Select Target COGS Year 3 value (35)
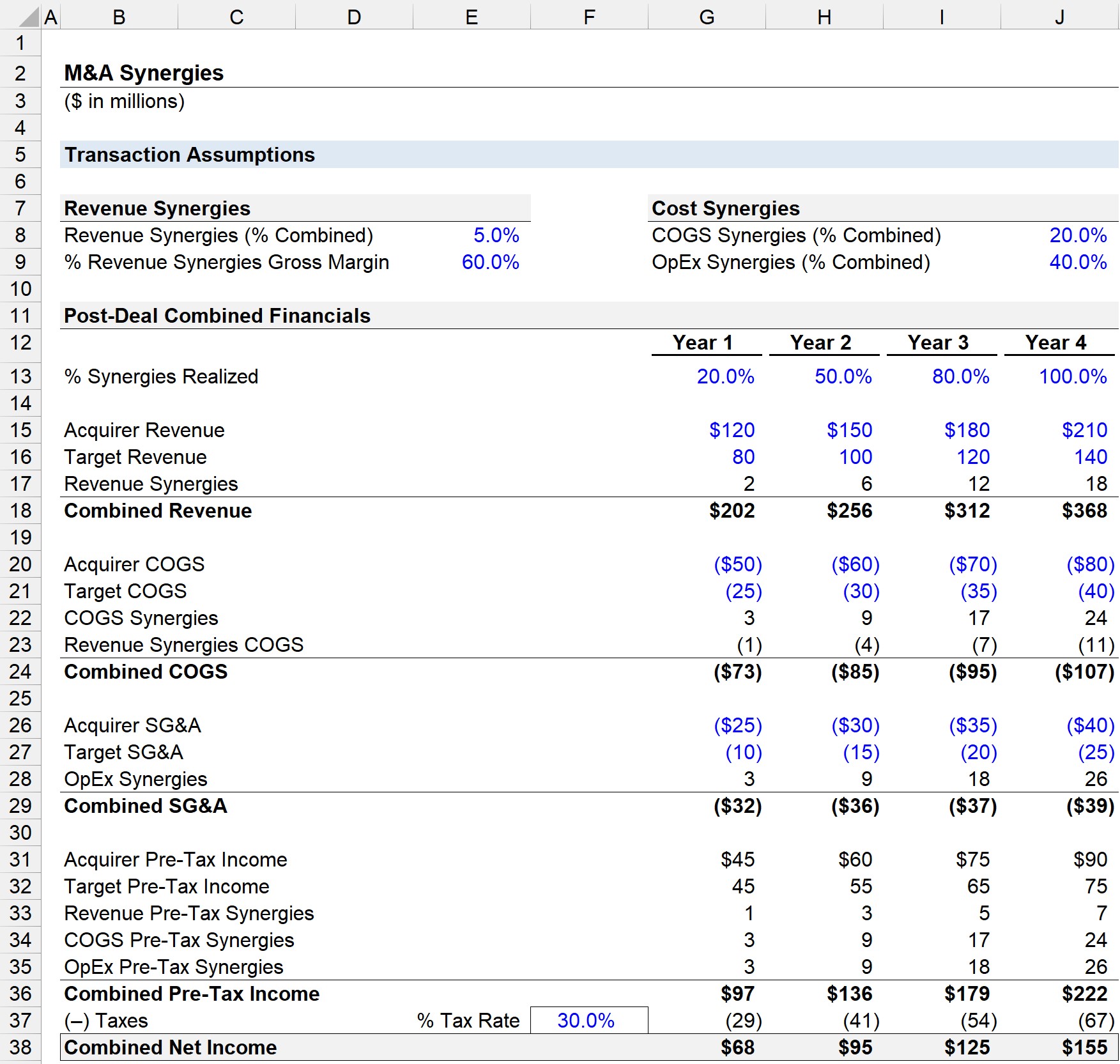Image resolution: width=1120 pixels, height=1064 pixels. (979, 591)
